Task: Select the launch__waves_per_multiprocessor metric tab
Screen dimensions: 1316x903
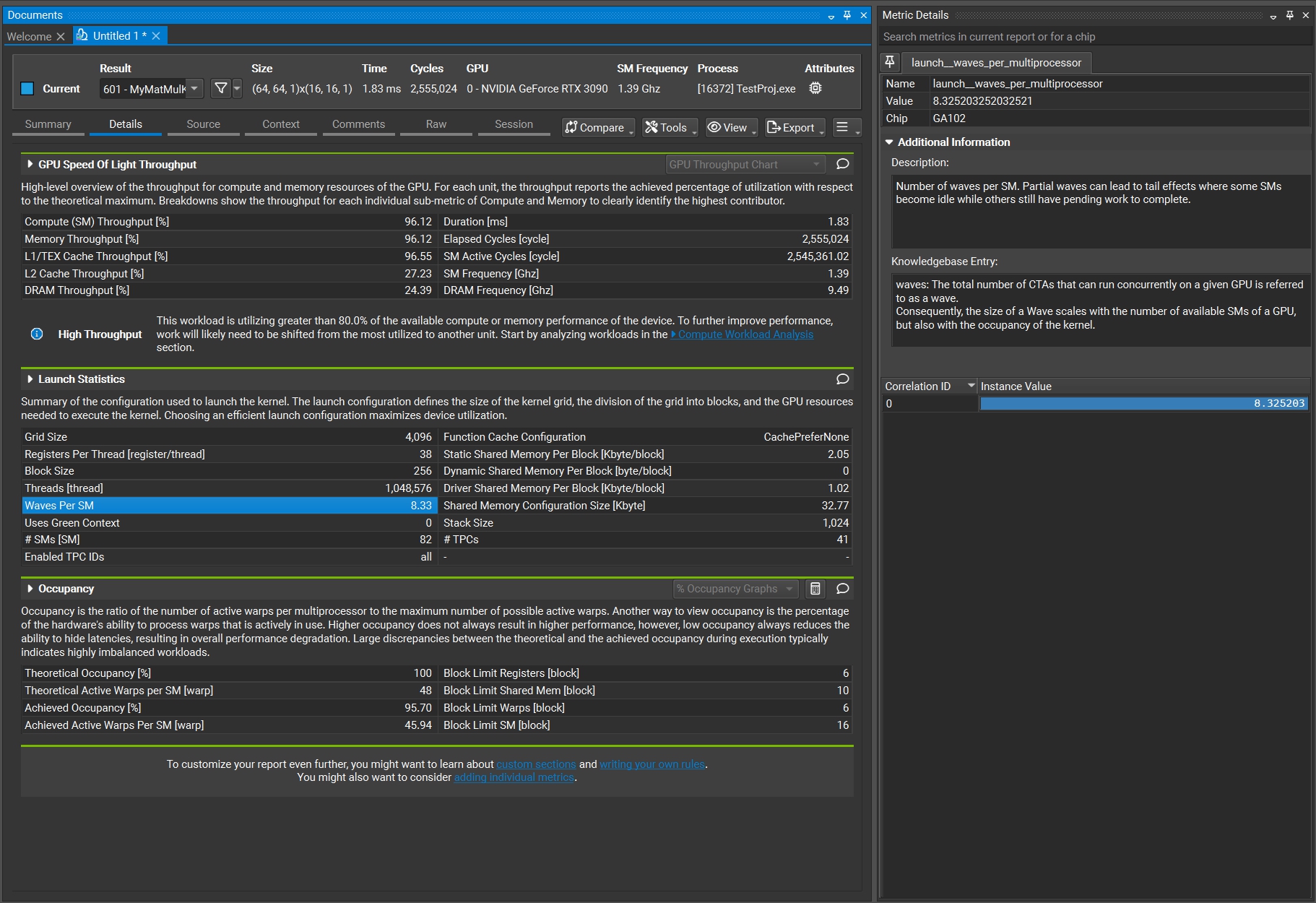Action: [996, 63]
